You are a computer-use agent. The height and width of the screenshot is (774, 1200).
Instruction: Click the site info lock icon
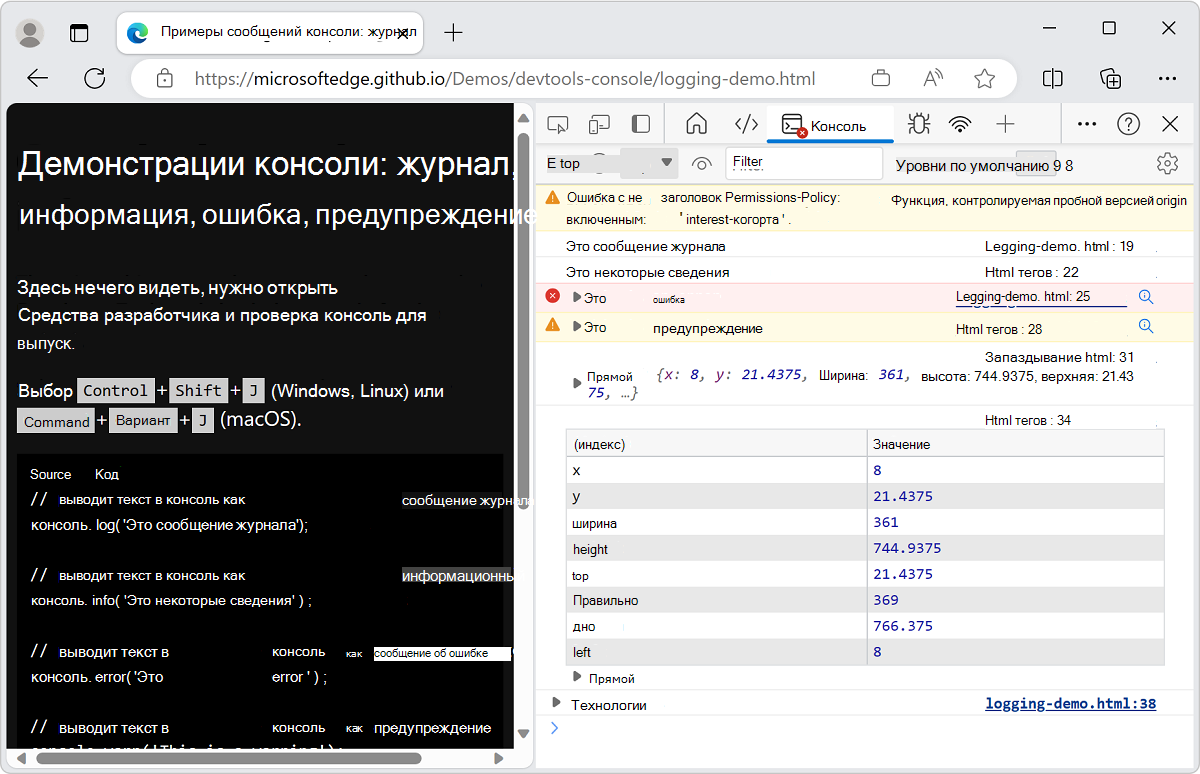165,79
